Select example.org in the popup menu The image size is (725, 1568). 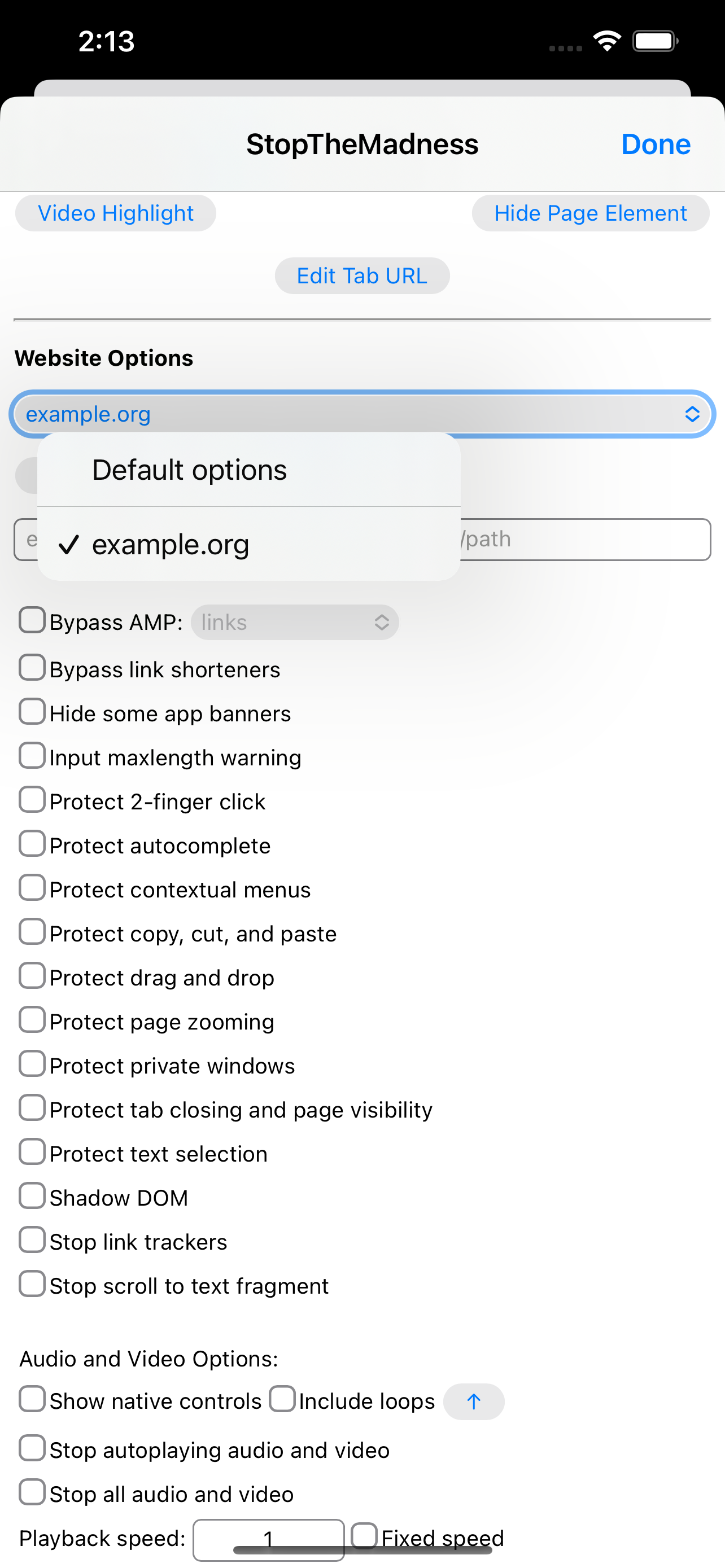click(171, 544)
